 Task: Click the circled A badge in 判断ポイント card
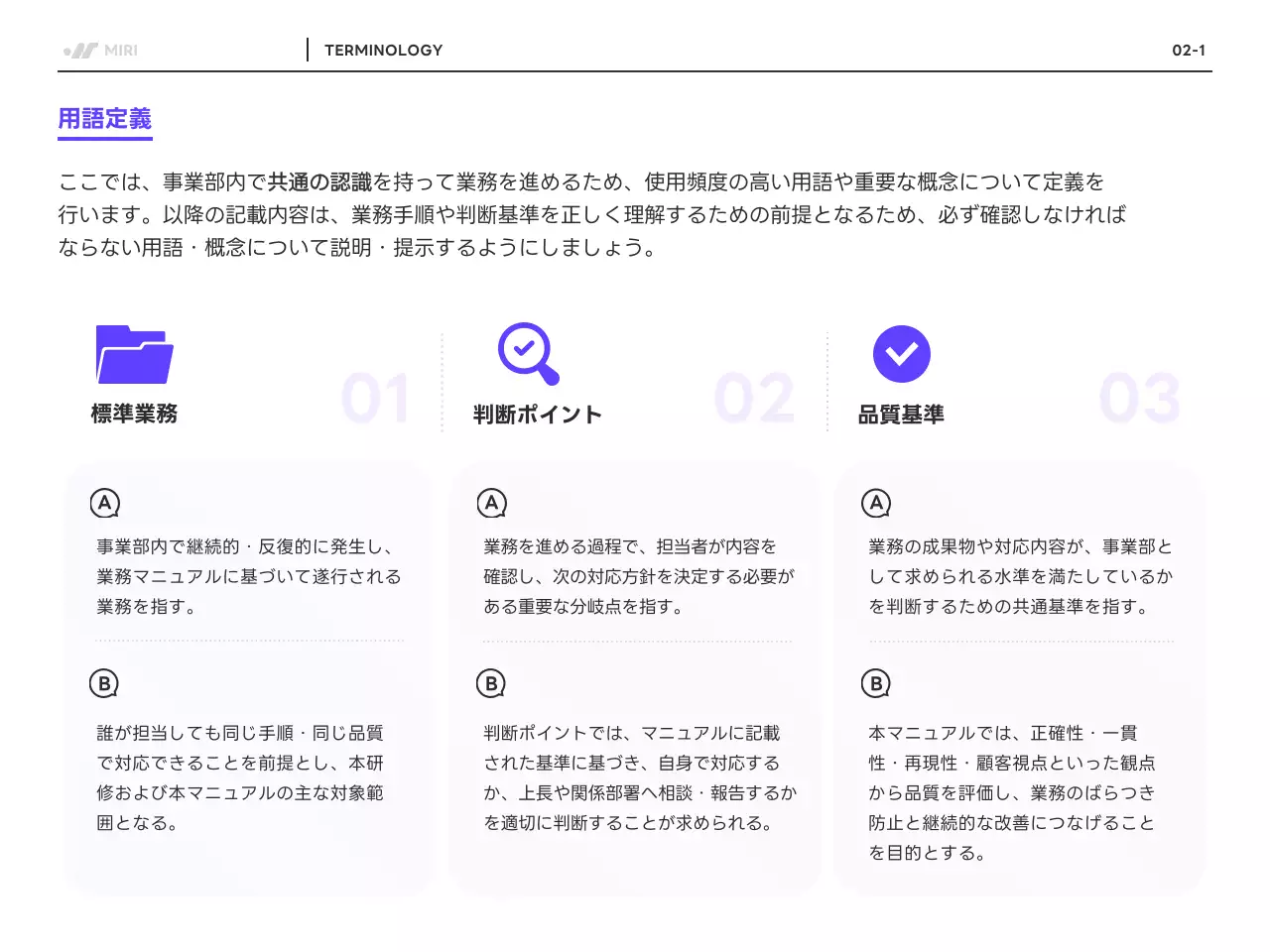(x=490, y=503)
